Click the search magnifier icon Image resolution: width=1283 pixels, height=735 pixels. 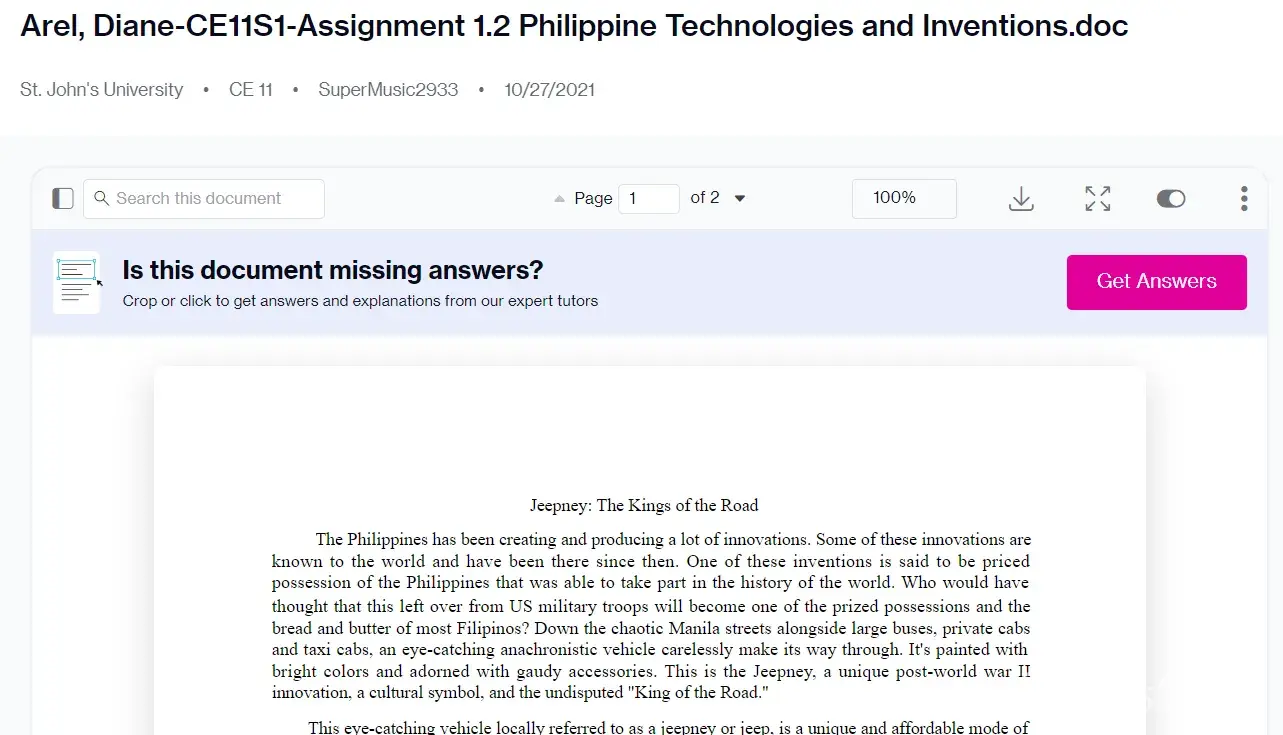coord(101,198)
